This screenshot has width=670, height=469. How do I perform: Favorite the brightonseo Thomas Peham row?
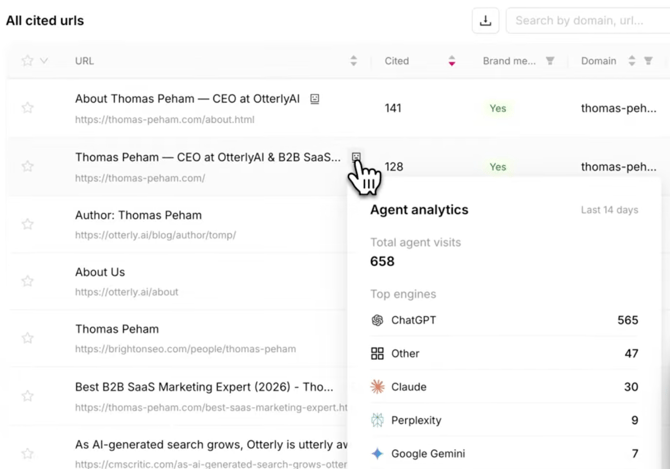pos(28,338)
